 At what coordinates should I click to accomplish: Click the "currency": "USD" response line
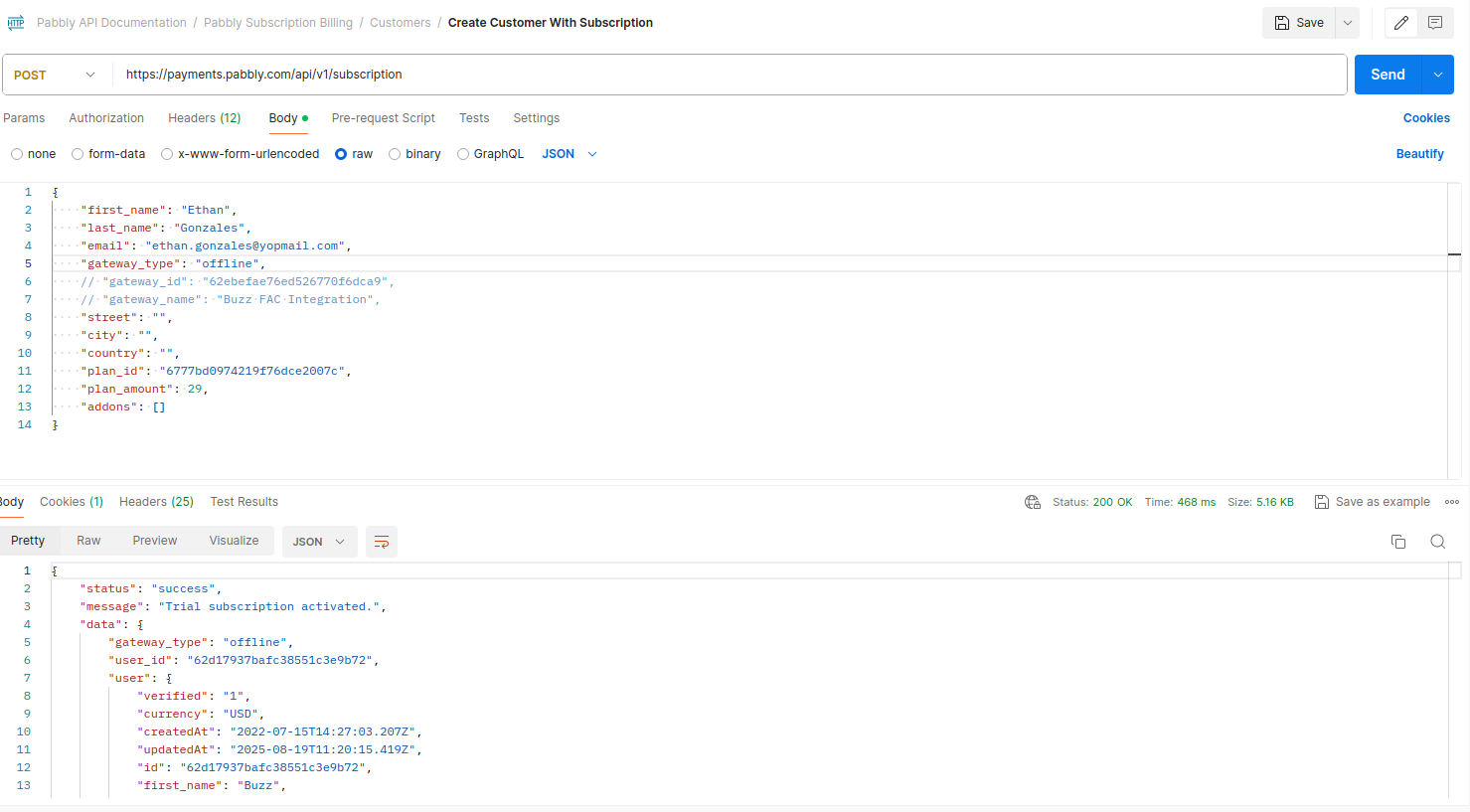pos(201,714)
